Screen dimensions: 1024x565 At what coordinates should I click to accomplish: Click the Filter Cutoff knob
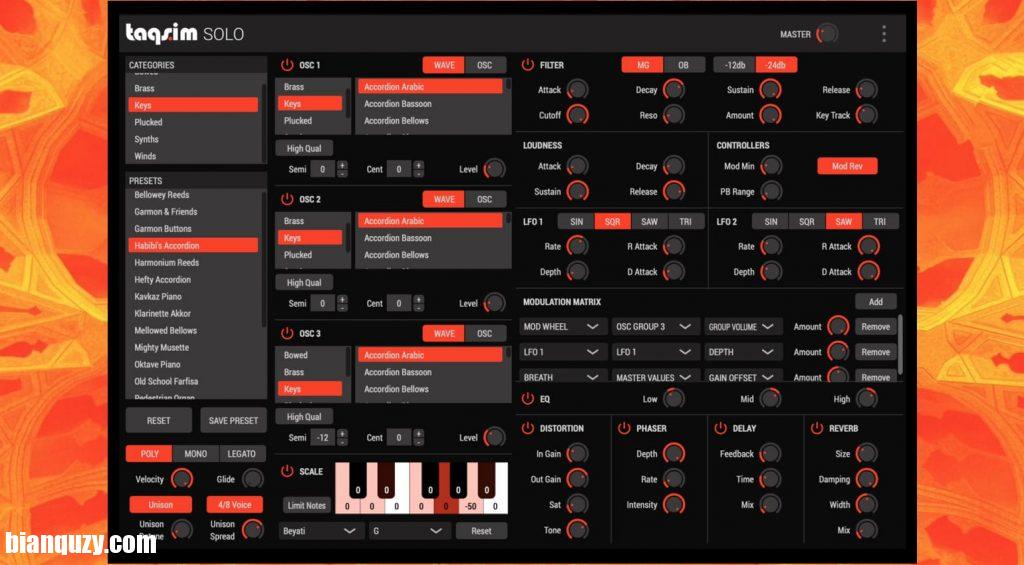click(x=577, y=115)
